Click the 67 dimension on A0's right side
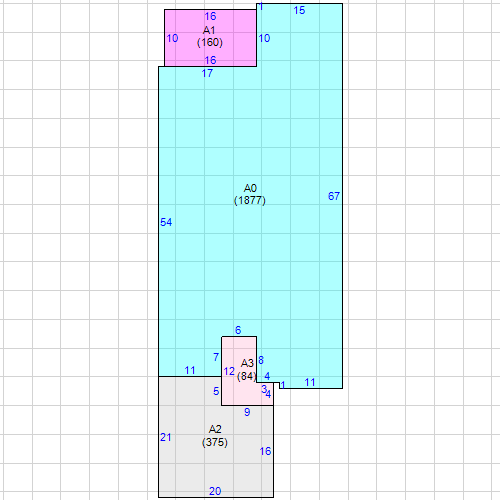Viewport: 500px width, 500px height. coord(334,196)
